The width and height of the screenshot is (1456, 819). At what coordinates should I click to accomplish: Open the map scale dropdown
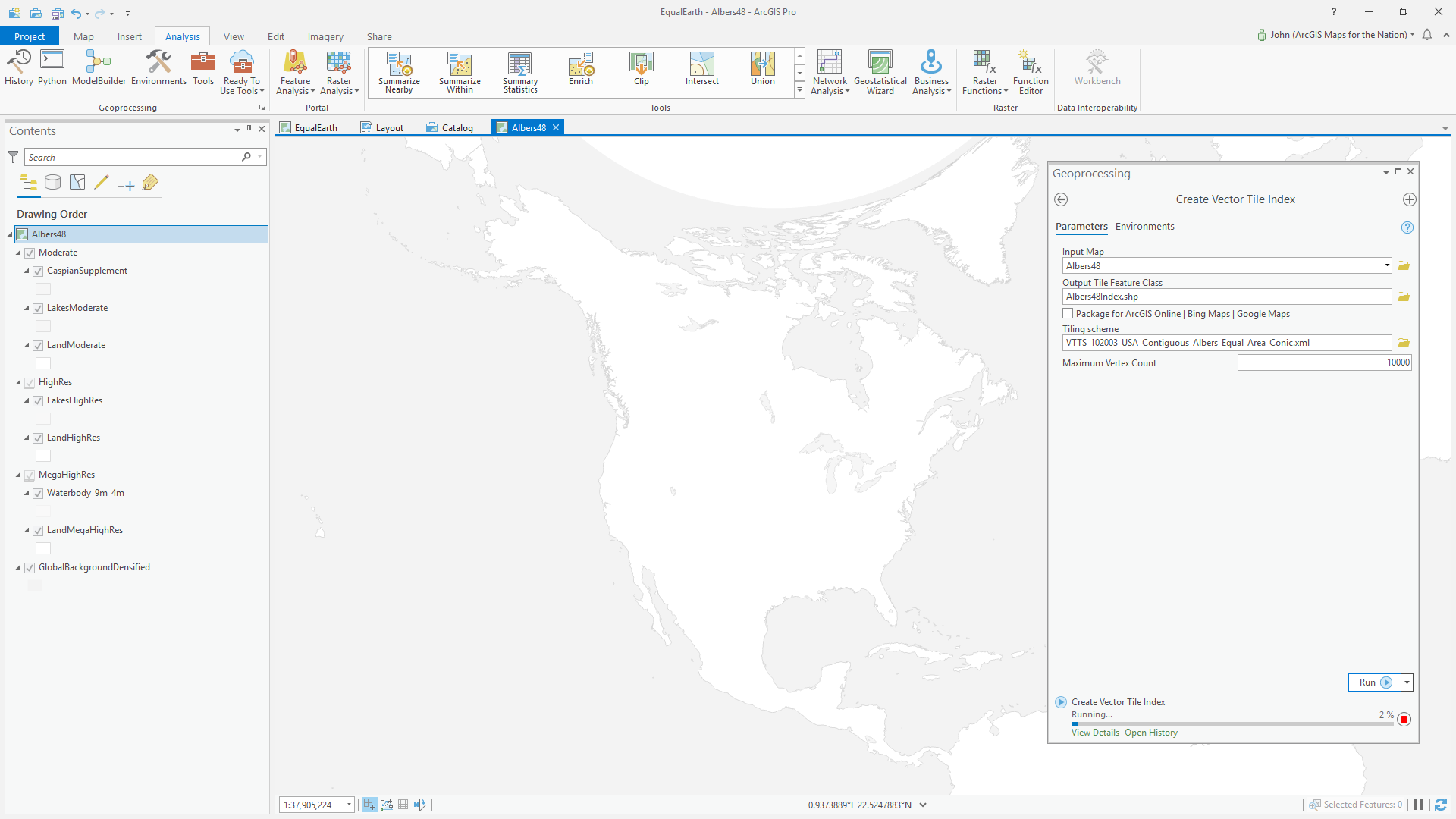pos(349,805)
